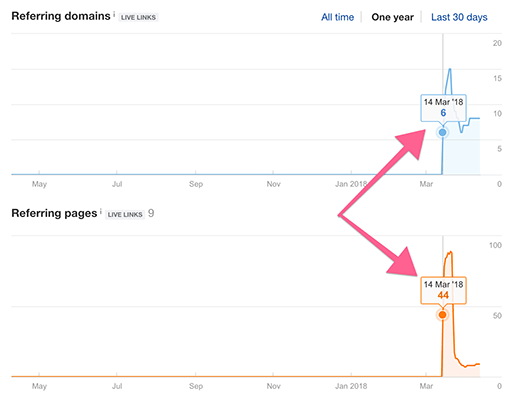The height and width of the screenshot is (400, 513).
Task: Click the blue peak of referring domains line
Action: [450, 69]
